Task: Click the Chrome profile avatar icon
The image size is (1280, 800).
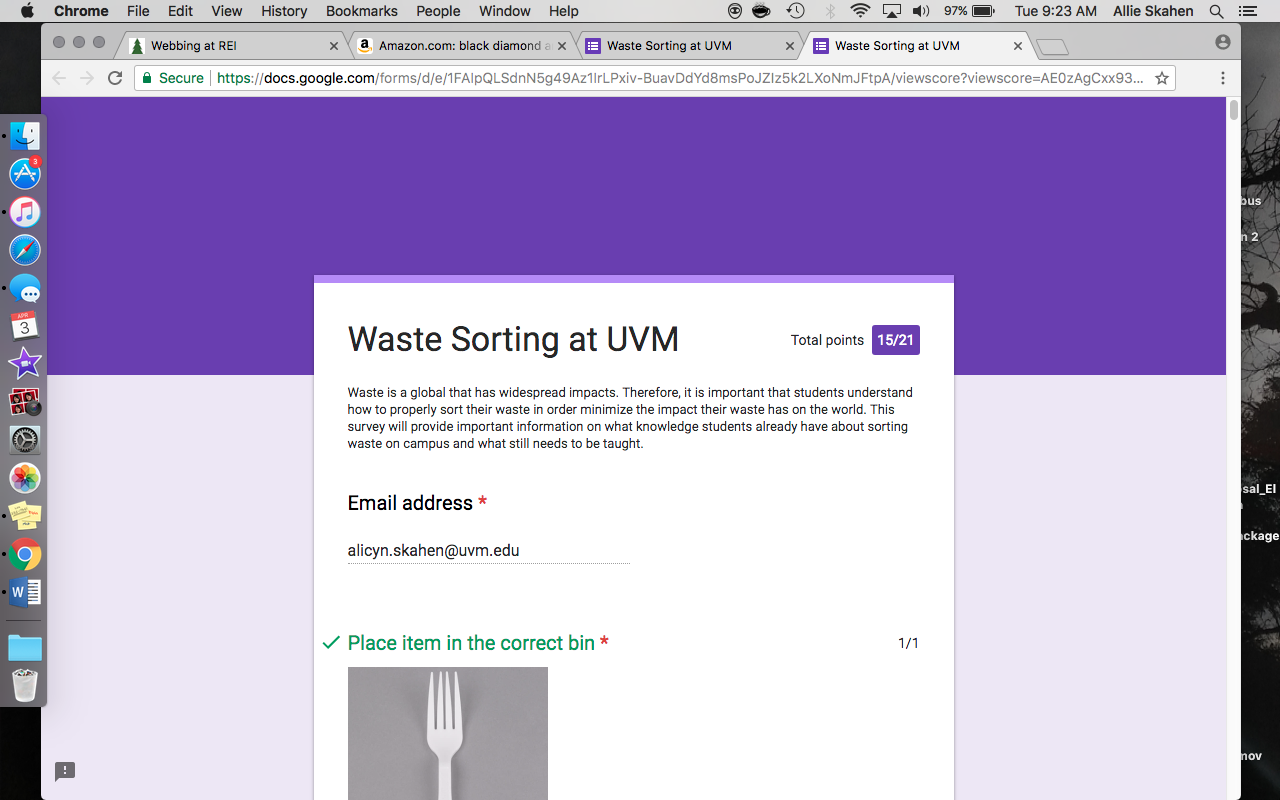Action: (x=1222, y=42)
